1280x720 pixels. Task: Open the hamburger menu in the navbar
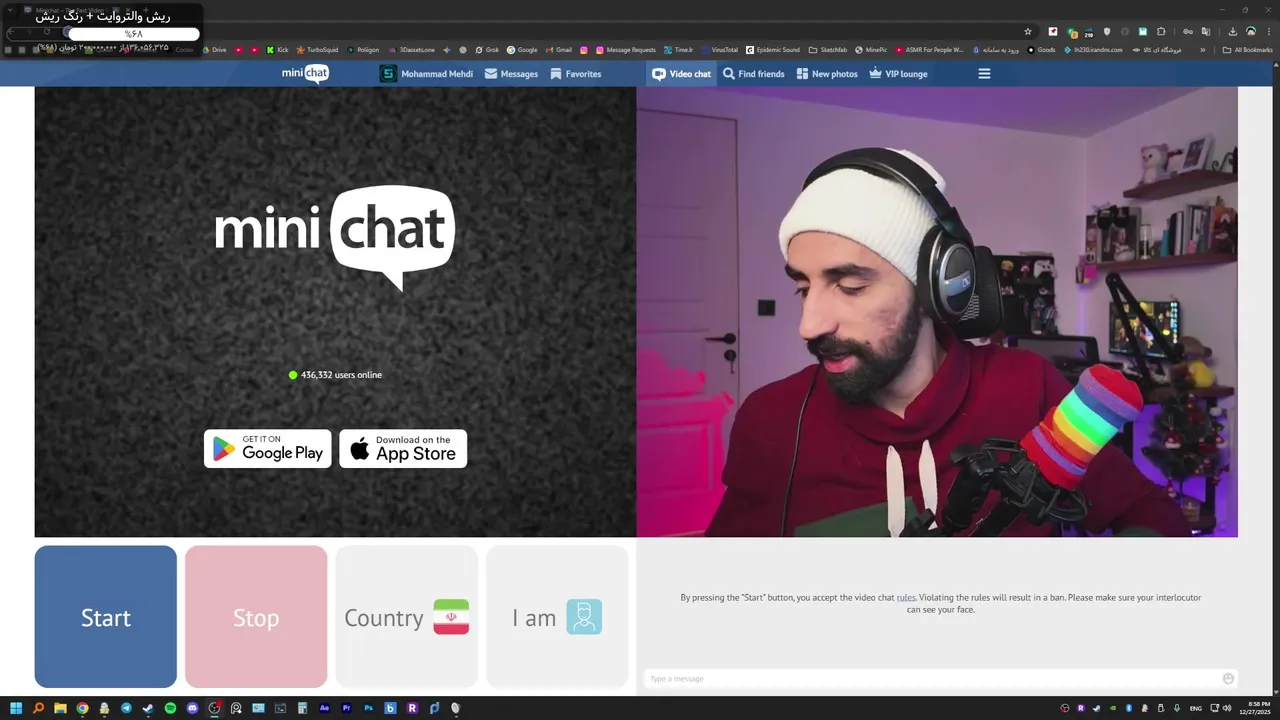click(984, 74)
